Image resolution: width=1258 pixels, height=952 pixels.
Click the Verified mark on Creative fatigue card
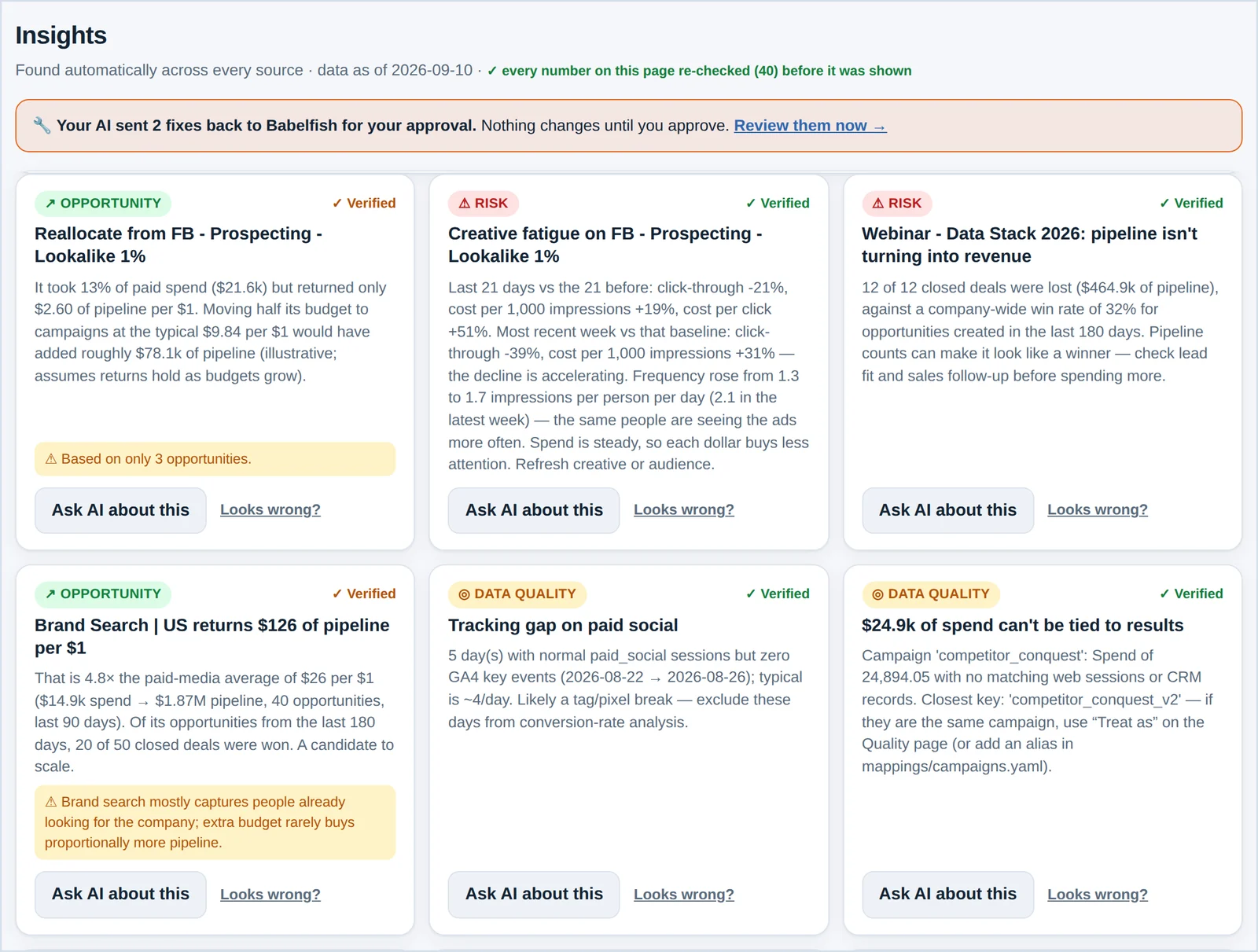[778, 203]
